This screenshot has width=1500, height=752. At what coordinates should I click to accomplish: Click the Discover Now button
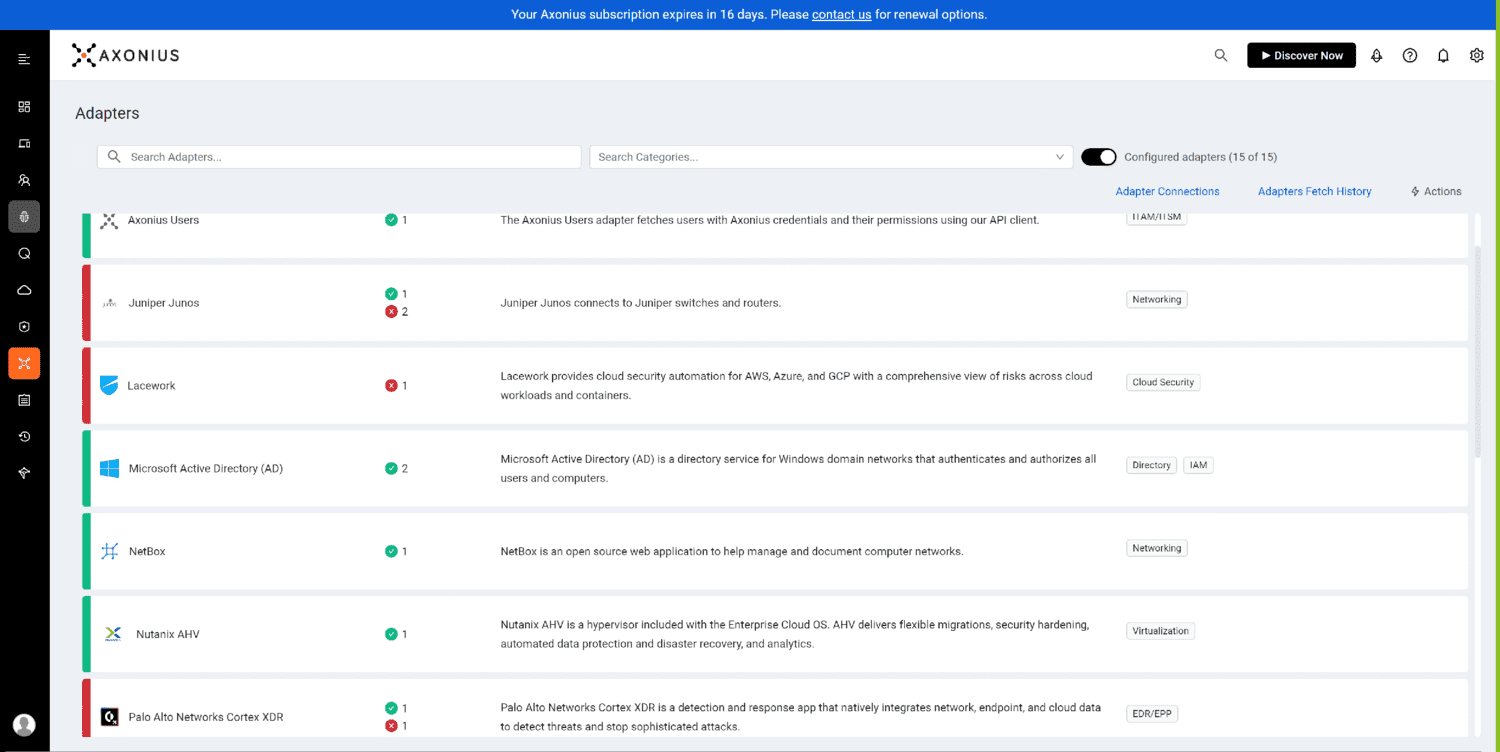[1301, 56]
